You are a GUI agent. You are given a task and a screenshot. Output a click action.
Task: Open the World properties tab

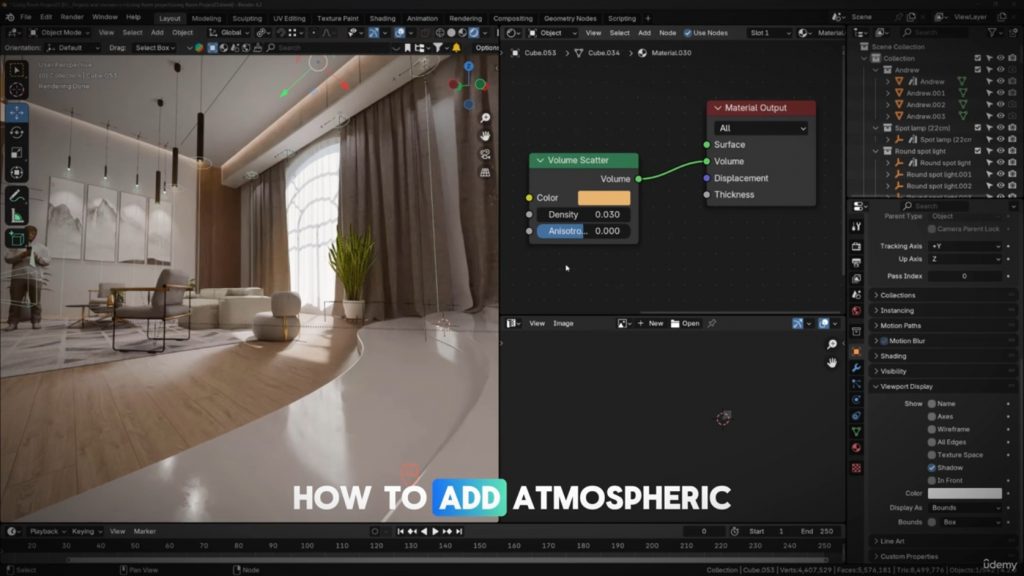pos(856,311)
